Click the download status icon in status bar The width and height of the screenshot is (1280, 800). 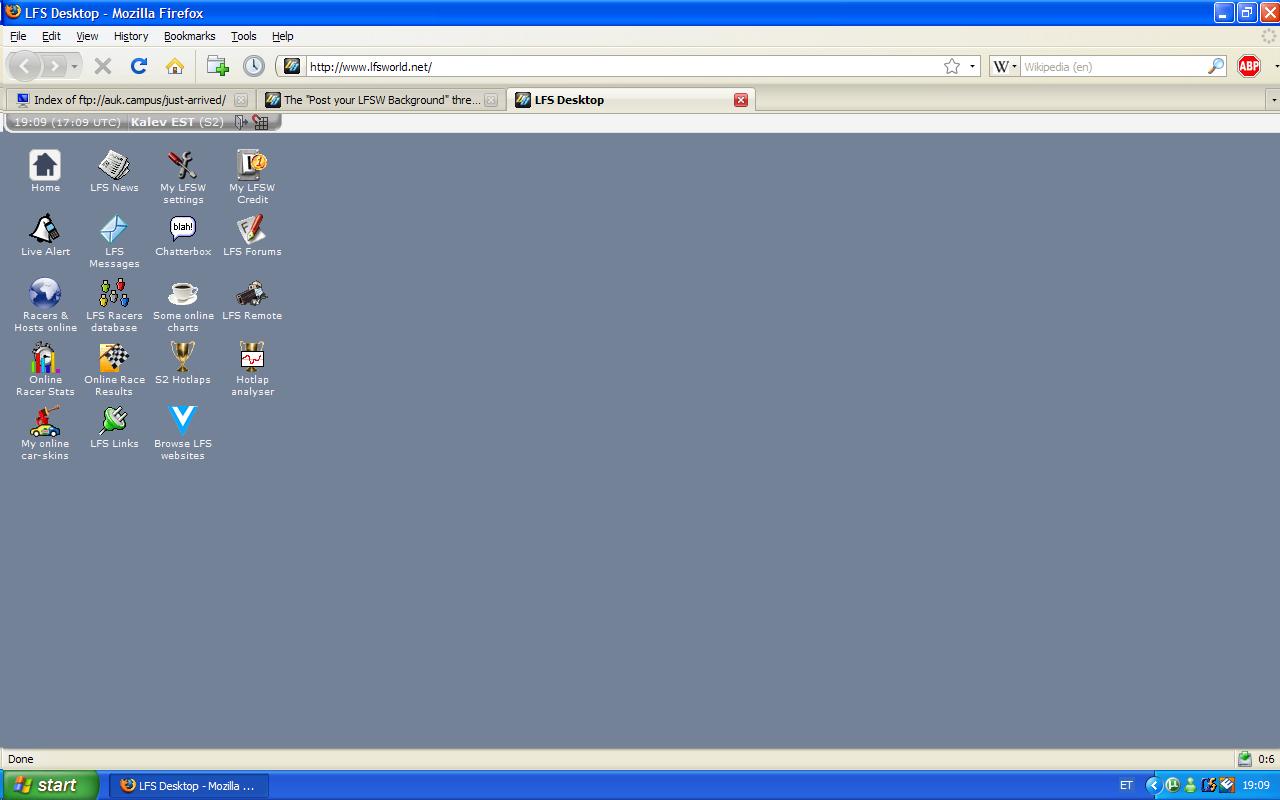(1244, 759)
